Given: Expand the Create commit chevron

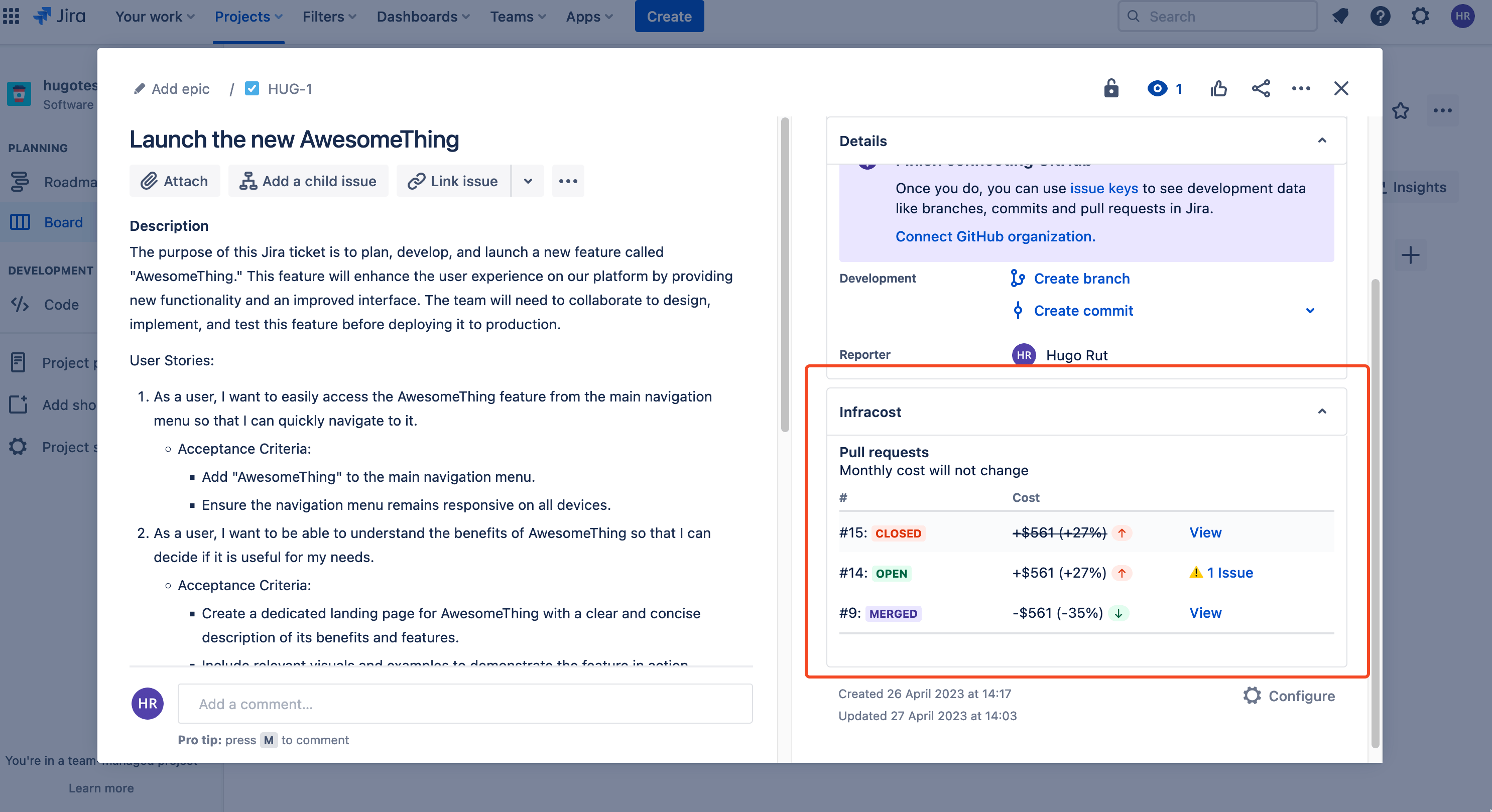Looking at the screenshot, I should pos(1310,311).
